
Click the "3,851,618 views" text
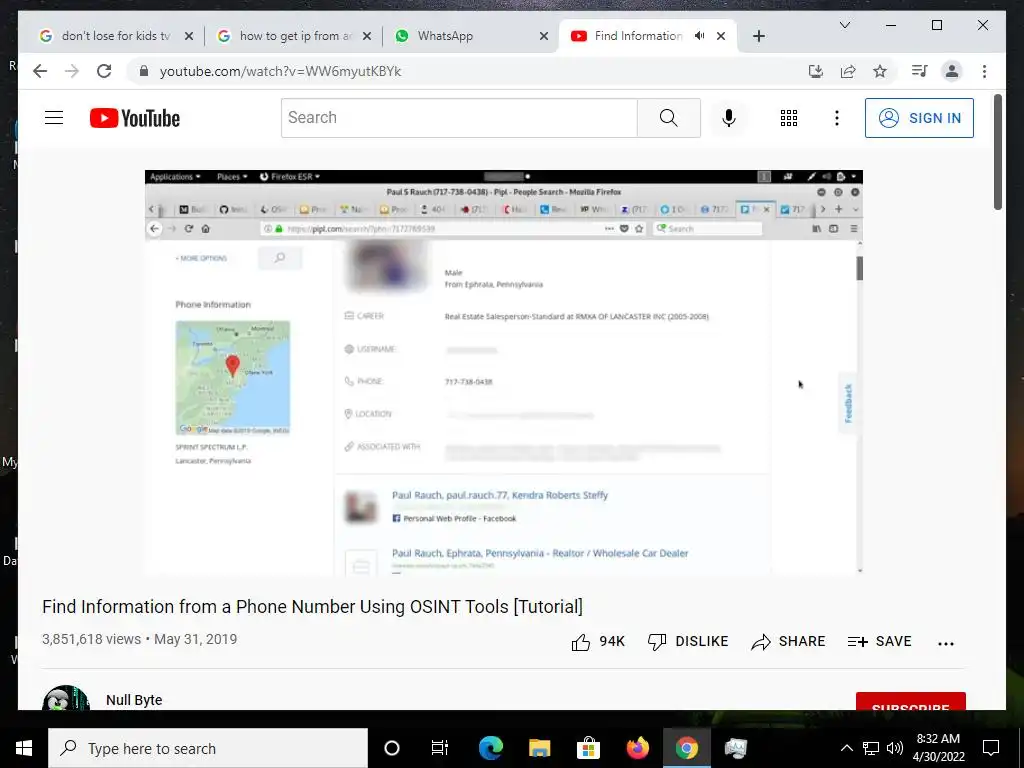[91, 639]
